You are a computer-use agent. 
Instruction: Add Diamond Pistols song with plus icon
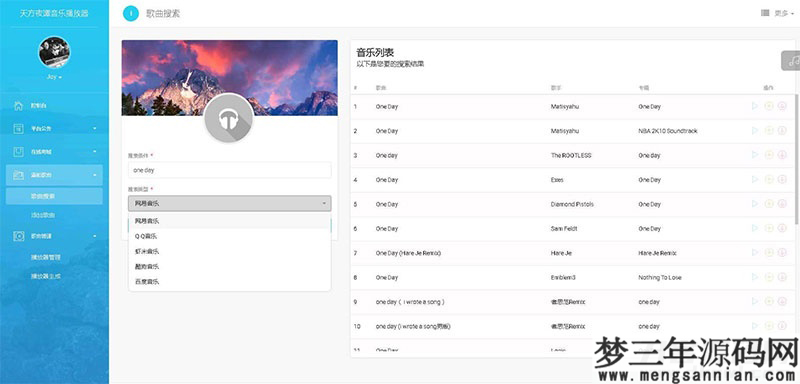[x=769, y=204]
